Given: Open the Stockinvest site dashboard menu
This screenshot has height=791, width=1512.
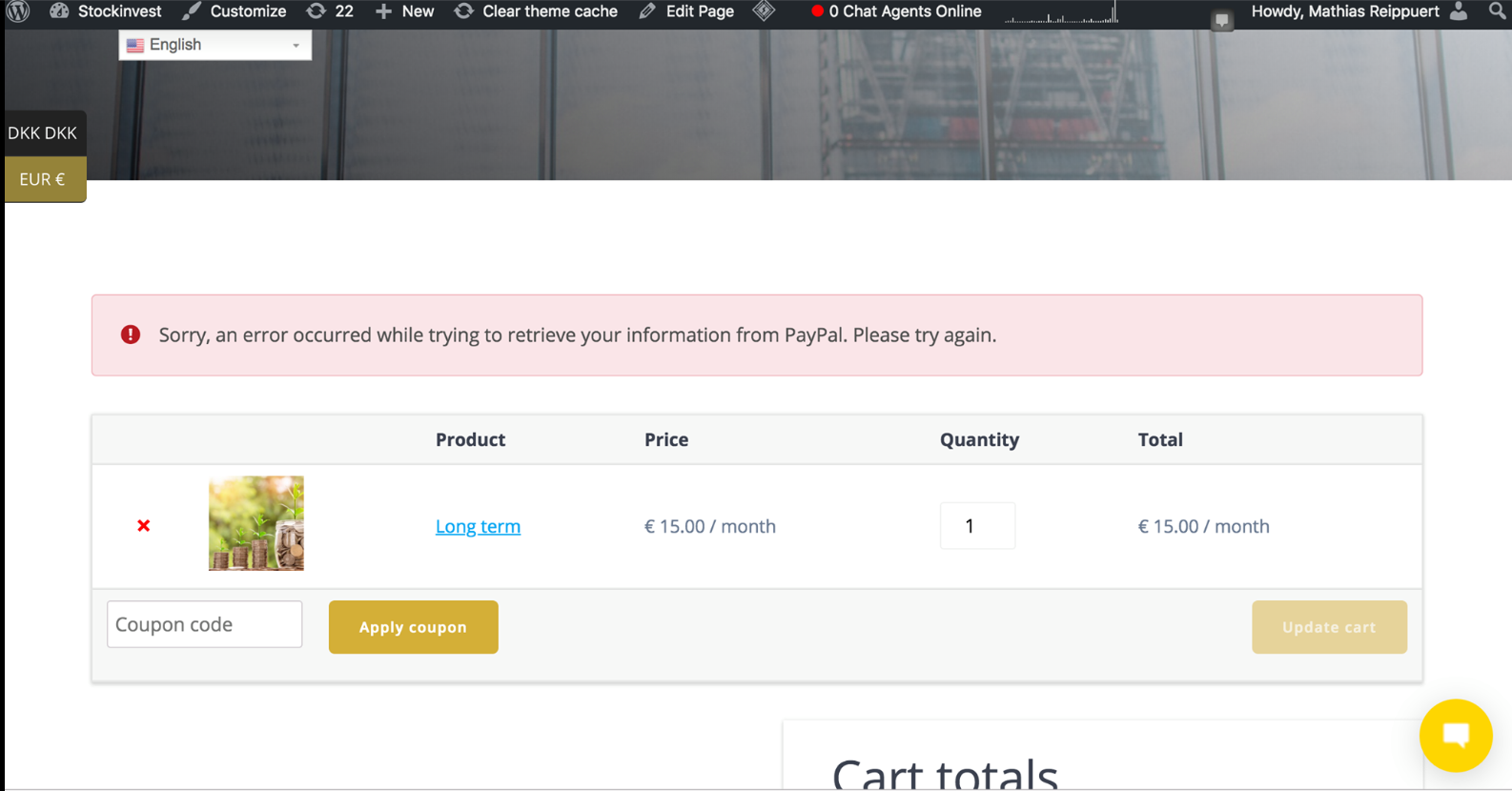Looking at the screenshot, I should click(106, 11).
